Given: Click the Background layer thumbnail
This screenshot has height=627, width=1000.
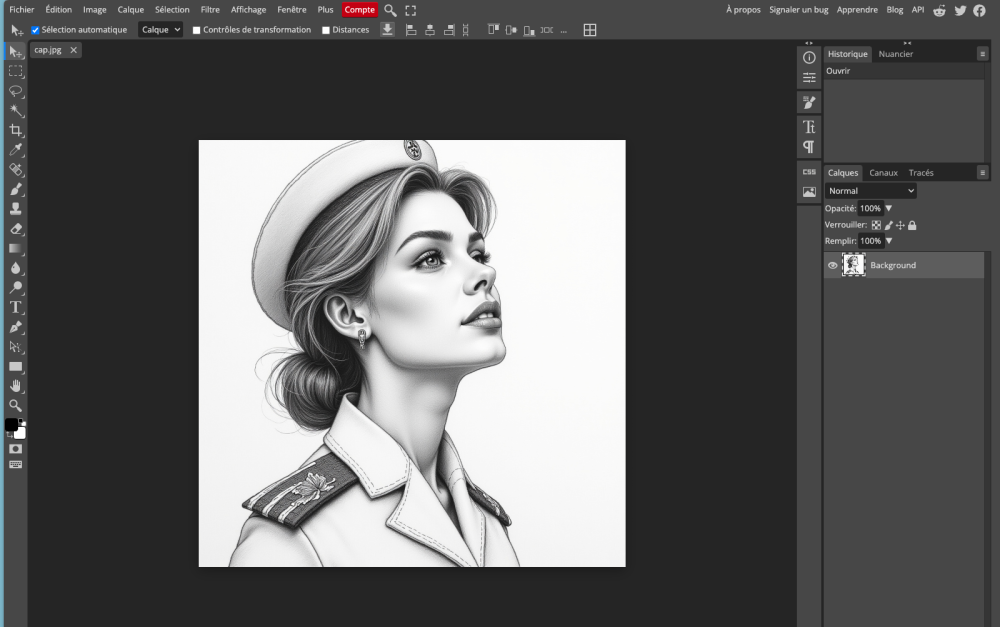Looking at the screenshot, I should pyautogui.click(x=853, y=265).
